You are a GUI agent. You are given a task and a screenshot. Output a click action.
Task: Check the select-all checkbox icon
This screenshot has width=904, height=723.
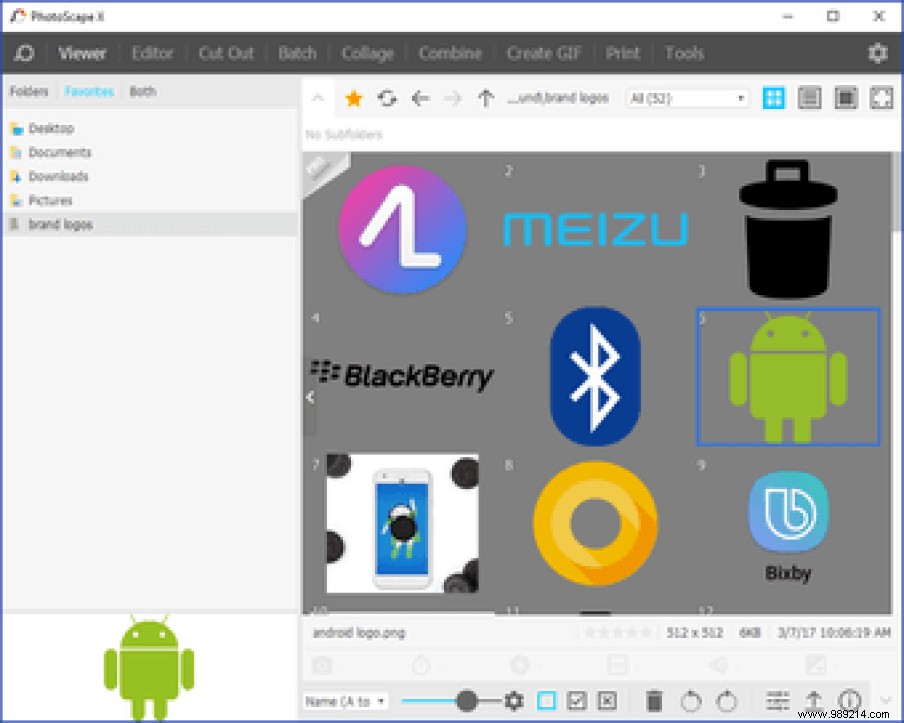point(577,701)
